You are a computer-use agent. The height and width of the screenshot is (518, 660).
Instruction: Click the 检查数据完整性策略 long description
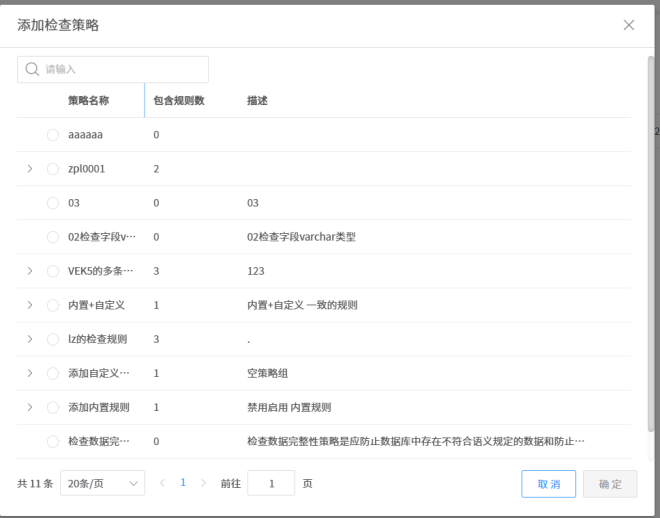pos(416,442)
